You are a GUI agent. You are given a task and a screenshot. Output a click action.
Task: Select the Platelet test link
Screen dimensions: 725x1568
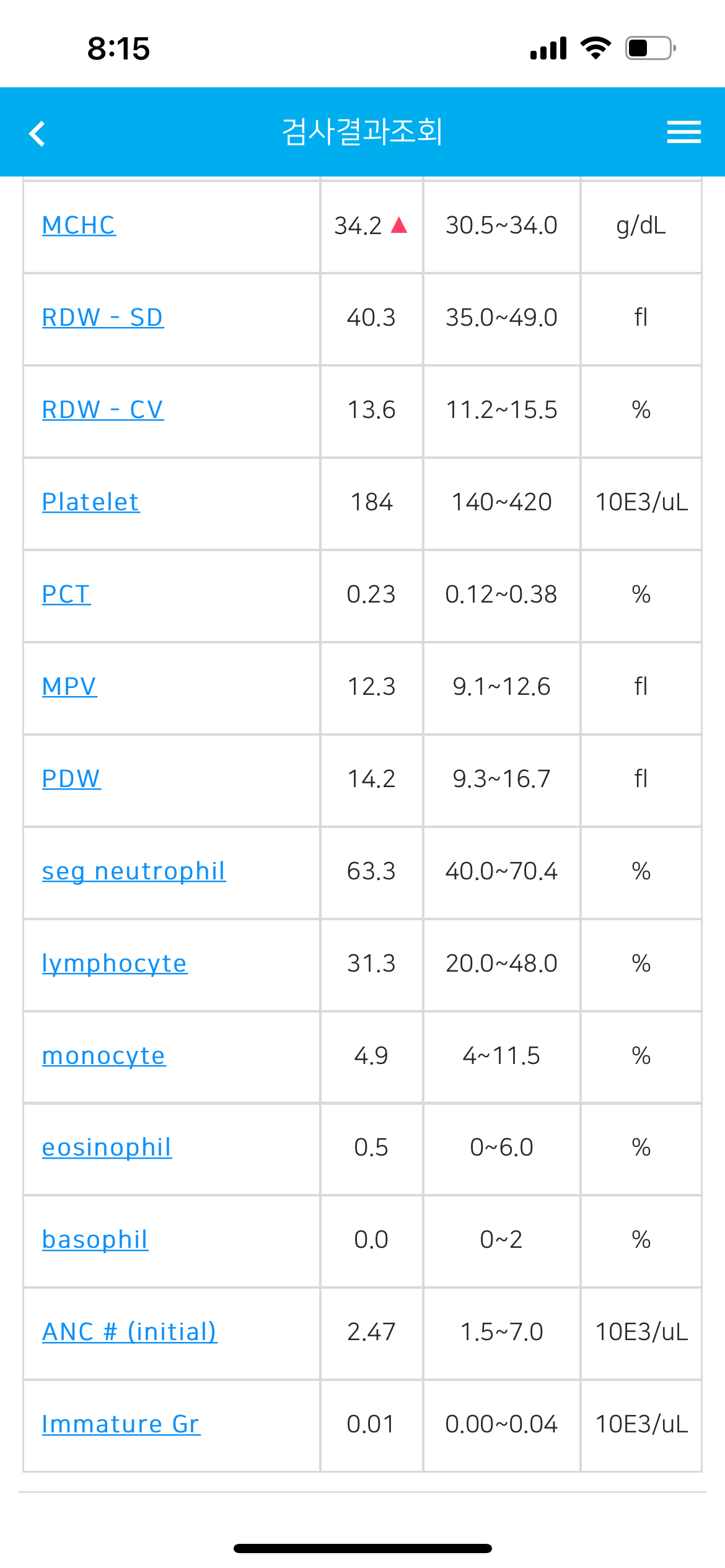pos(91,502)
